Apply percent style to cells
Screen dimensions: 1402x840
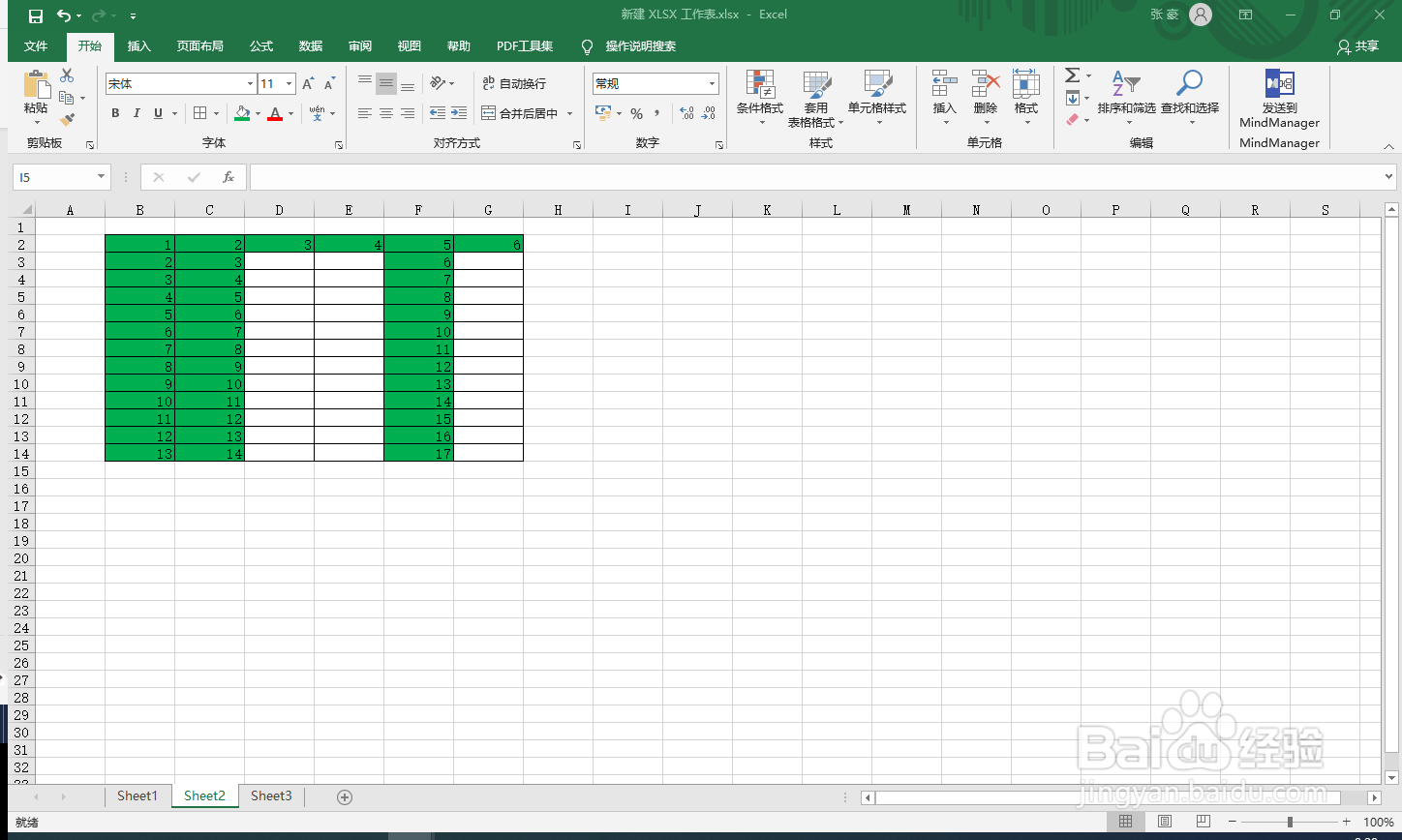(636, 113)
